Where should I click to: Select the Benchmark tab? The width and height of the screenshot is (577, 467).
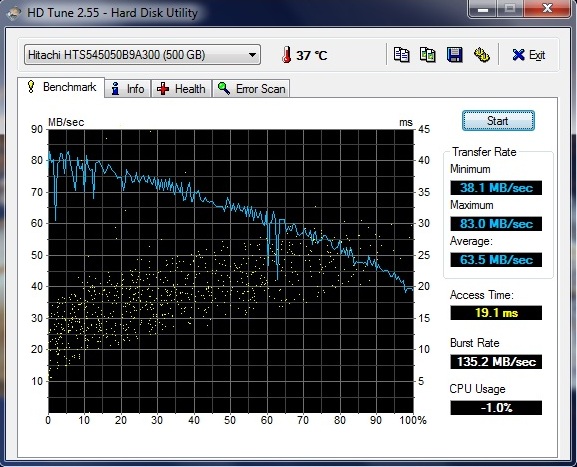pyautogui.click(x=61, y=88)
